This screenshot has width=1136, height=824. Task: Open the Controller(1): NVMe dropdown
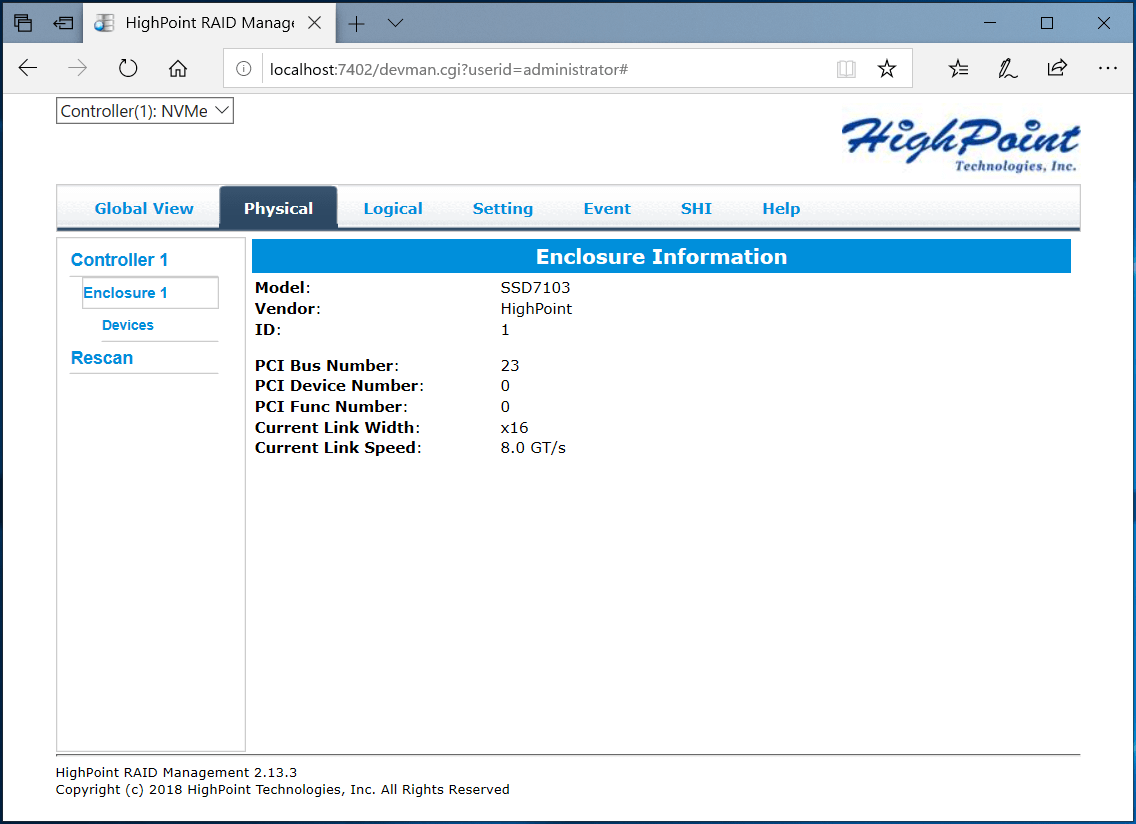(x=145, y=111)
